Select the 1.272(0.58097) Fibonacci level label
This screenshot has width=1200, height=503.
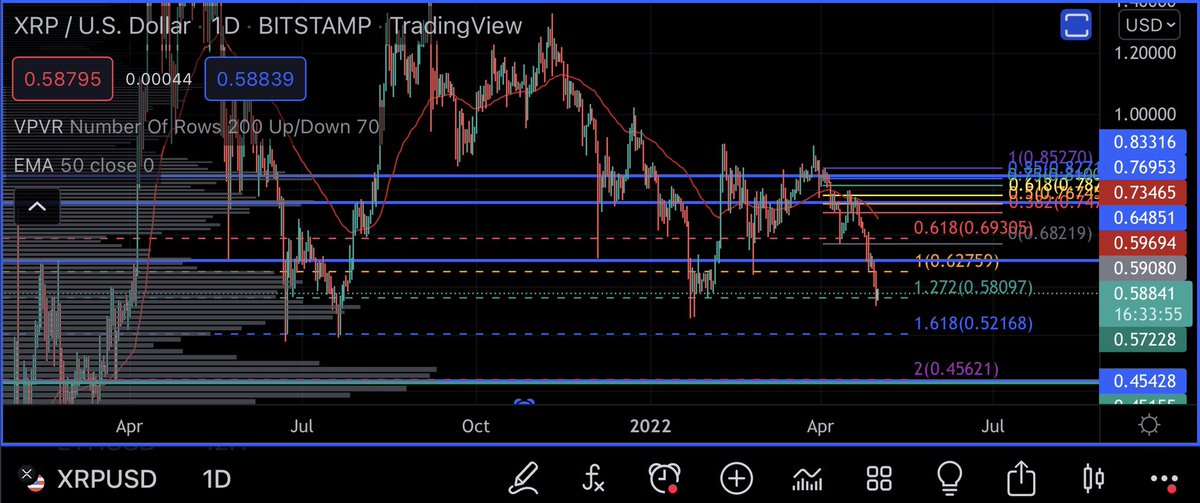click(x=975, y=287)
